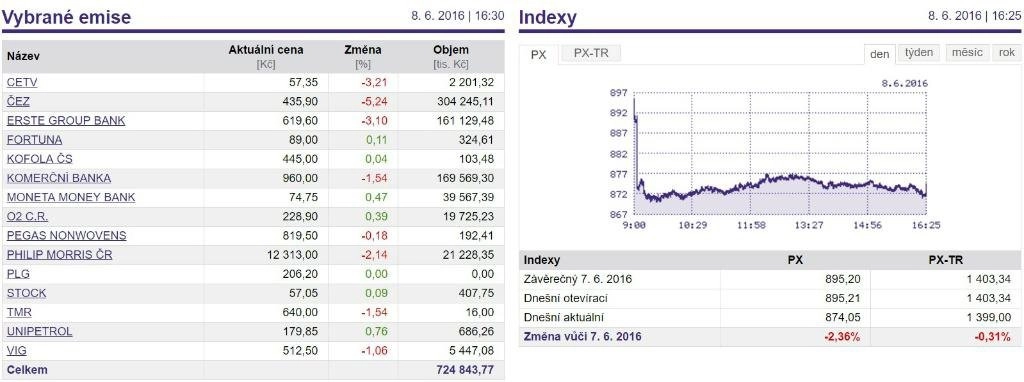Open the VIG stock link
This screenshot has width=1024, height=382.
17,351
